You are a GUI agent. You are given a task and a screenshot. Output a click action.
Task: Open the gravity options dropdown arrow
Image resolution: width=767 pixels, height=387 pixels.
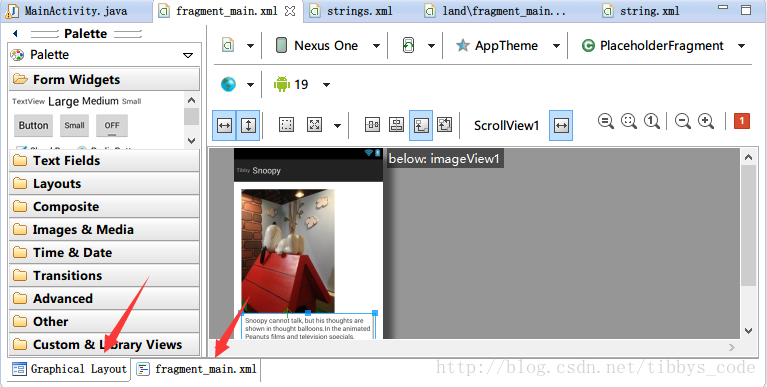338,126
